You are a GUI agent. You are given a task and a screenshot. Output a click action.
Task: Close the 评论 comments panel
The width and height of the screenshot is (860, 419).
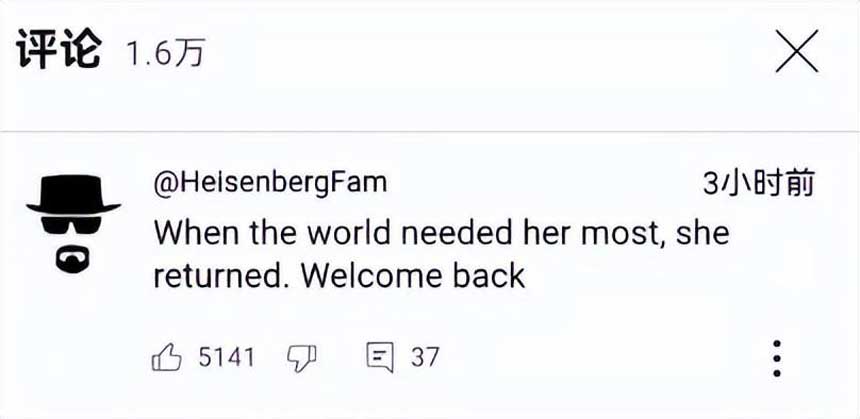click(x=797, y=51)
